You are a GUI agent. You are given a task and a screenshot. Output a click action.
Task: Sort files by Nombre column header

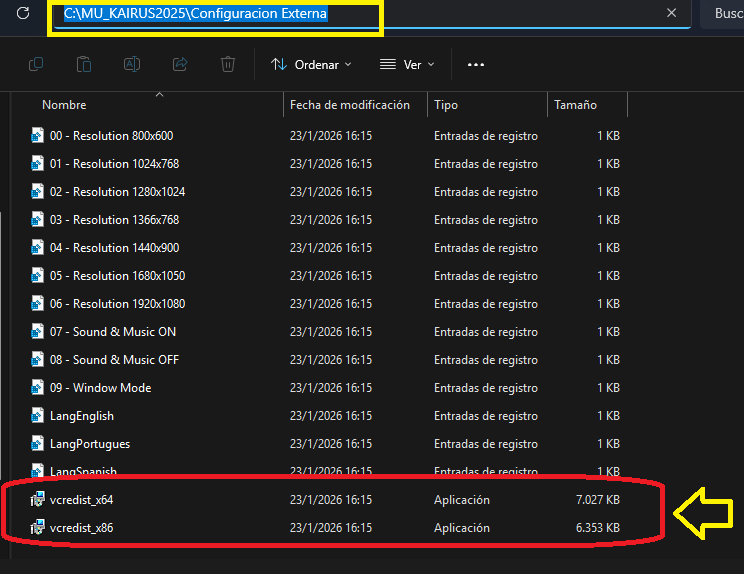coord(65,105)
